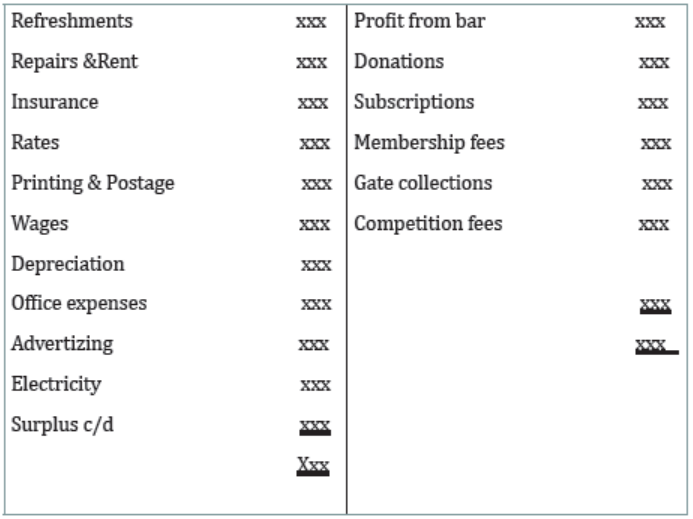The width and height of the screenshot is (693, 519).
Task: Click the Depreciation row label
Action: click(x=68, y=264)
